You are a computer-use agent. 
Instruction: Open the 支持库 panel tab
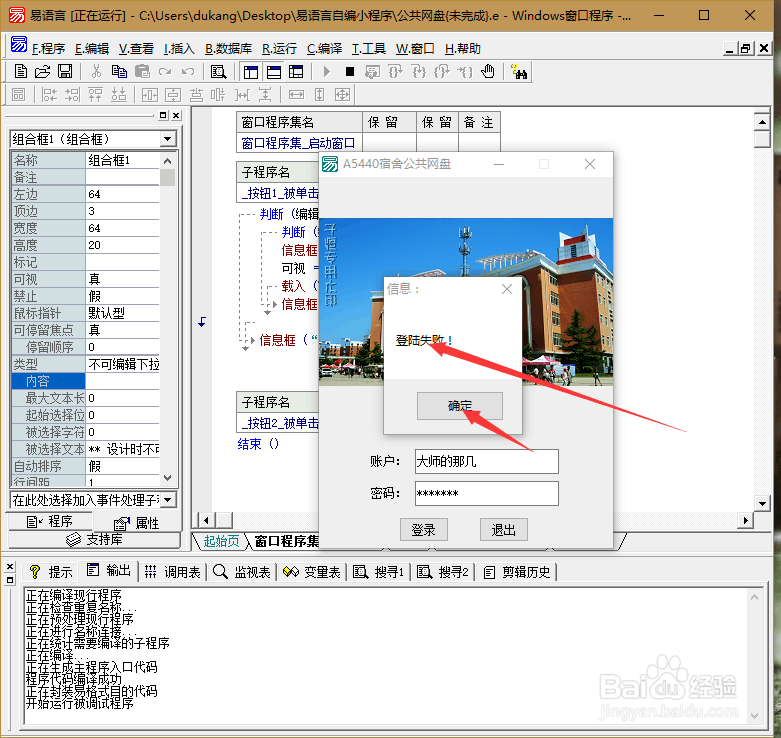coord(95,539)
